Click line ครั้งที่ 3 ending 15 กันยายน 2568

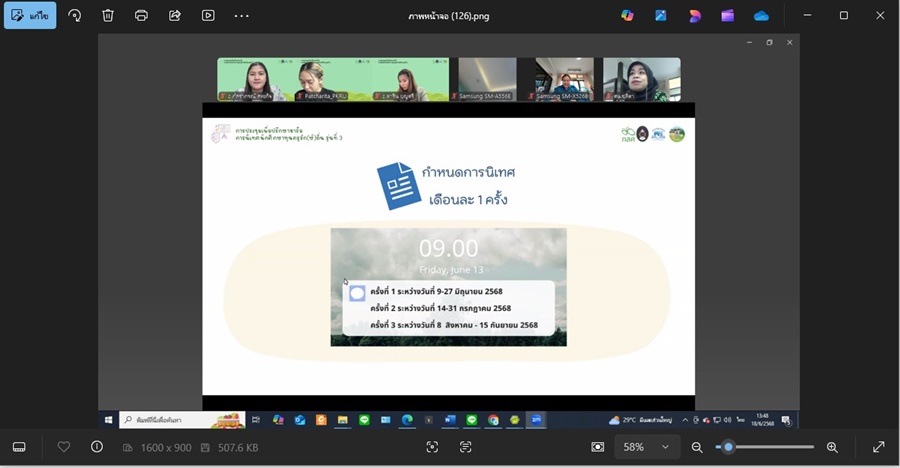pyautogui.click(x=454, y=325)
